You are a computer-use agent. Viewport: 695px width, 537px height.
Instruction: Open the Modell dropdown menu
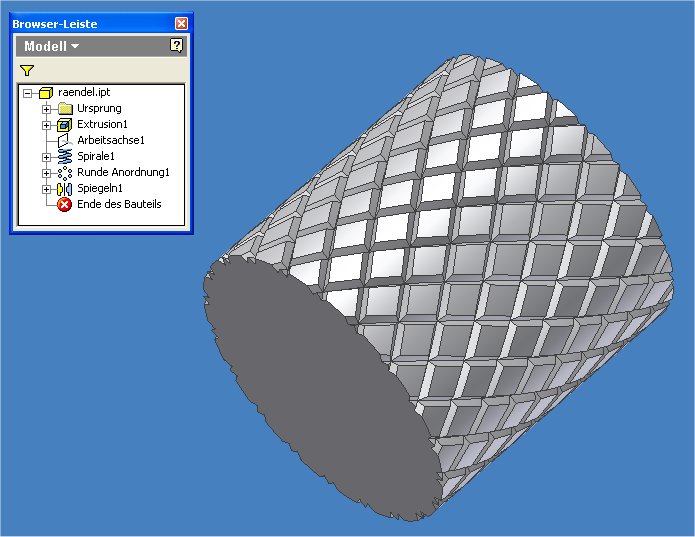point(51,46)
